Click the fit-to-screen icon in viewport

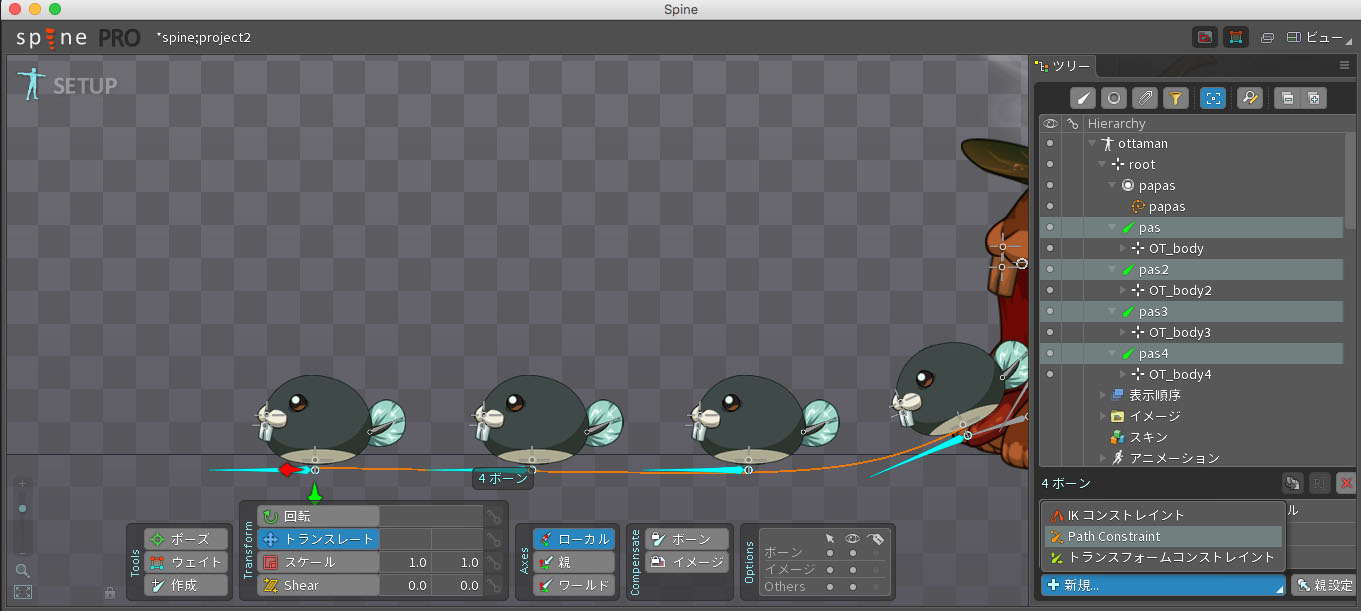pos(23,592)
